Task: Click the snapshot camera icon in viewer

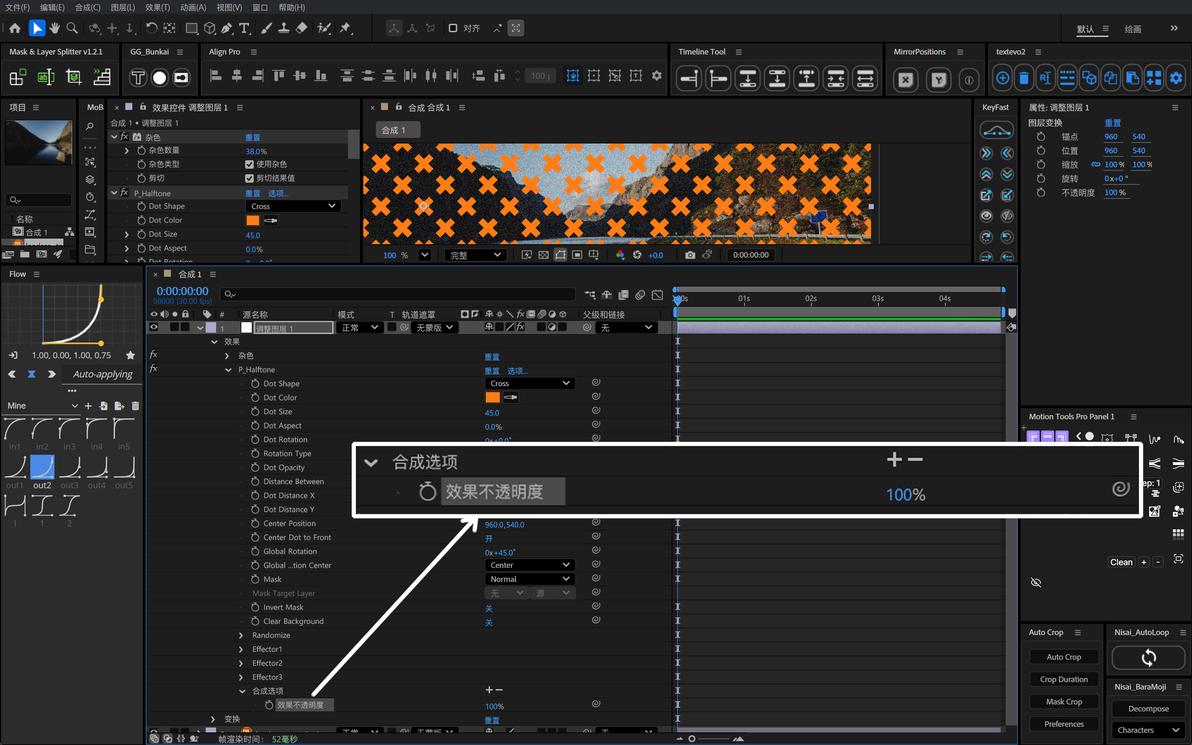Action: 690,255
